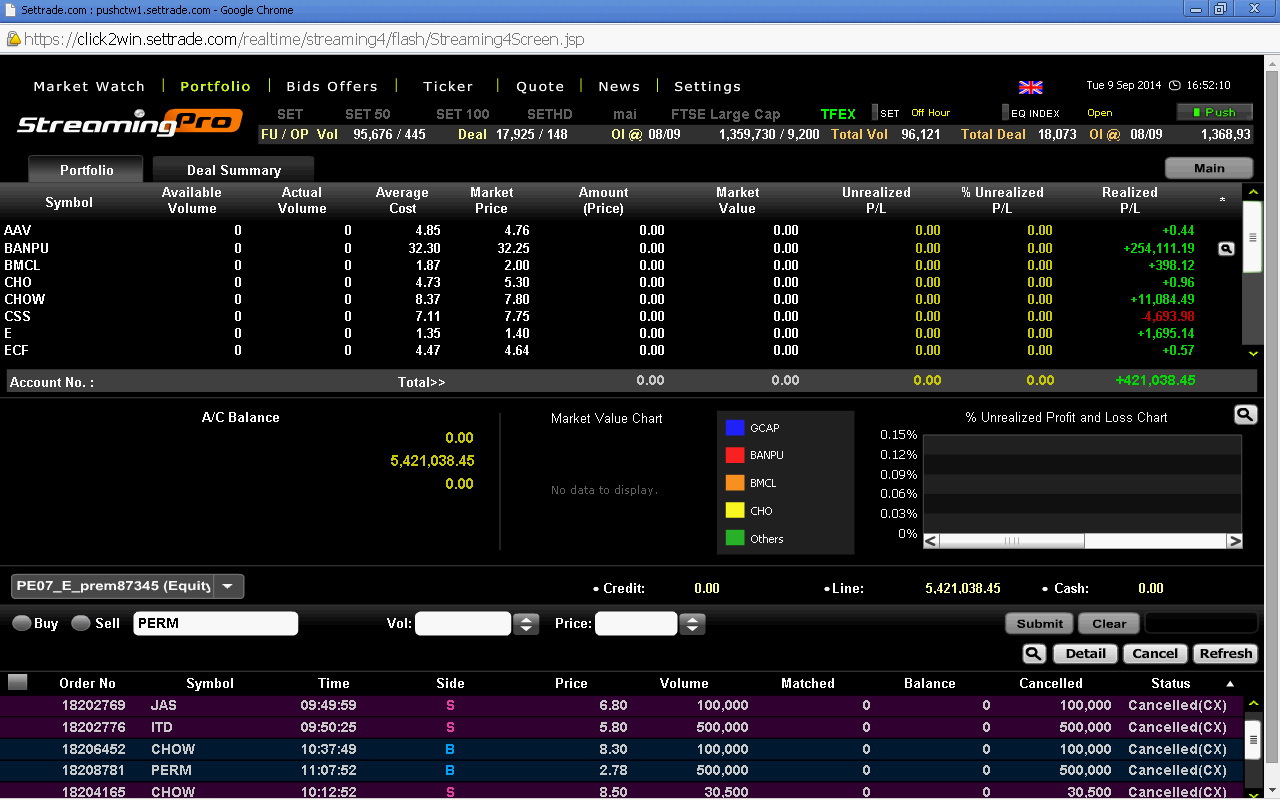
Task: Focus the Price input field
Action: tap(636, 623)
